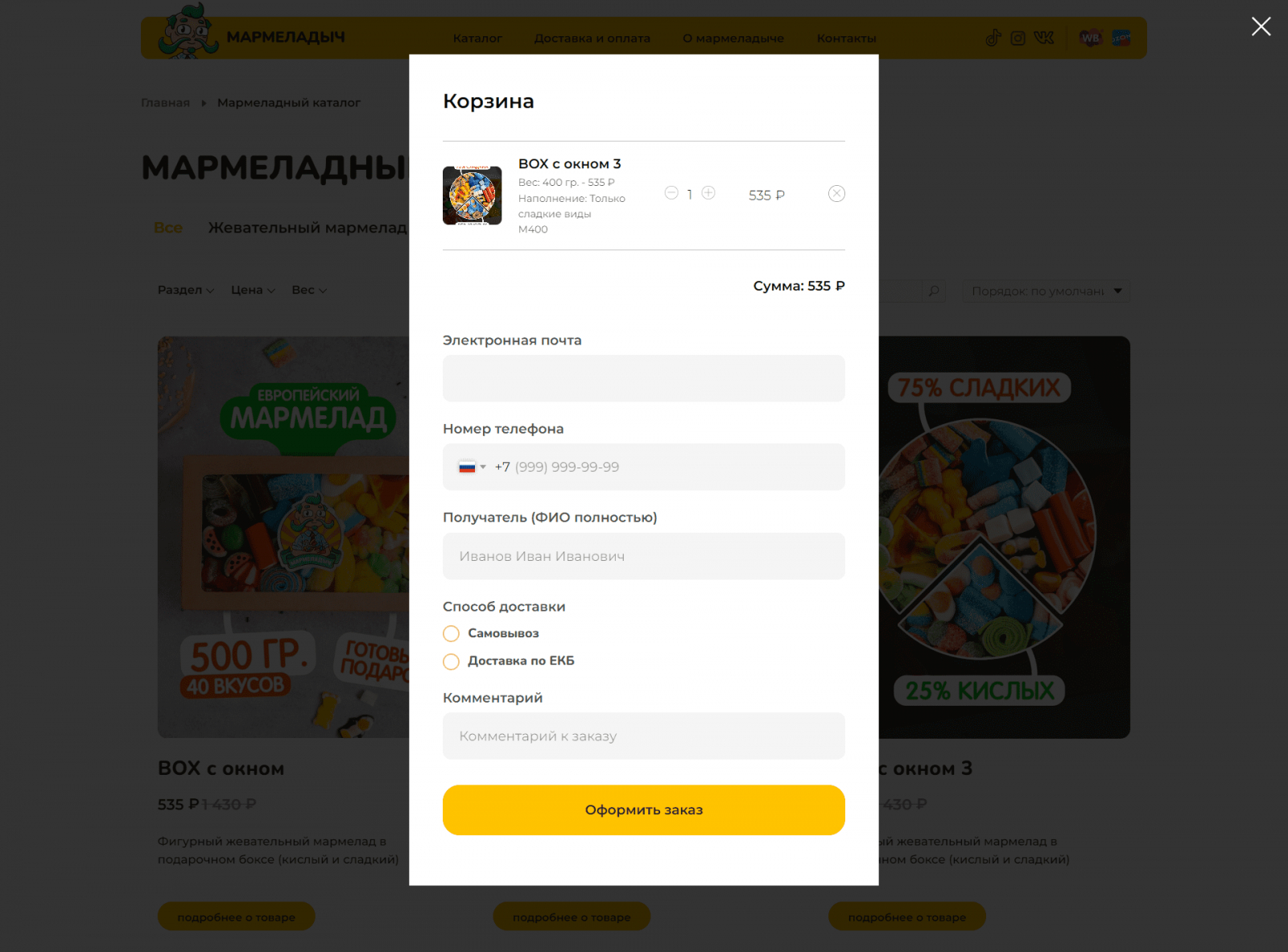Open the sort order dropdown
Image resolution: width=1288 pixels, height=952 pixels.
pos(1046,291)
